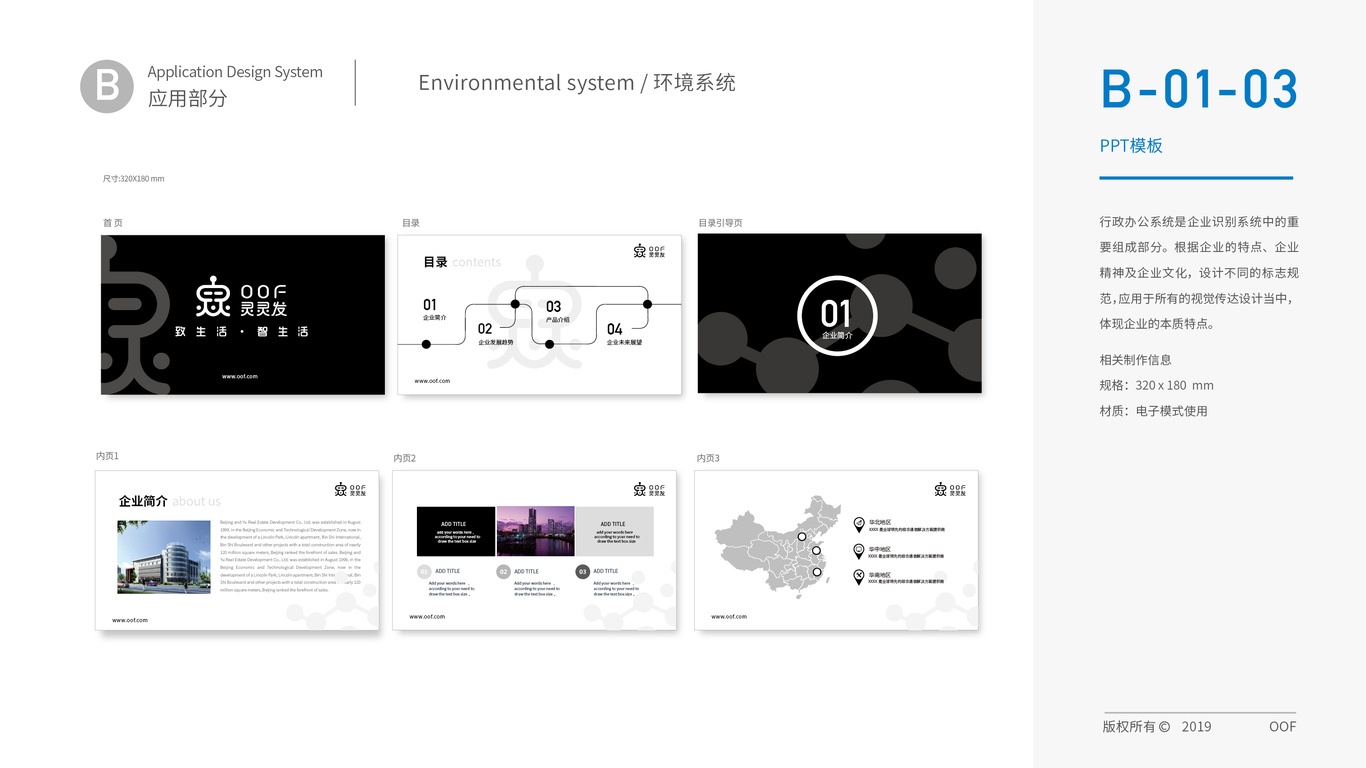This screenshot has width=1366, height=768.
Task: Click the gray 02 circle on the 内页2 slide
Action: click(503, 572)
